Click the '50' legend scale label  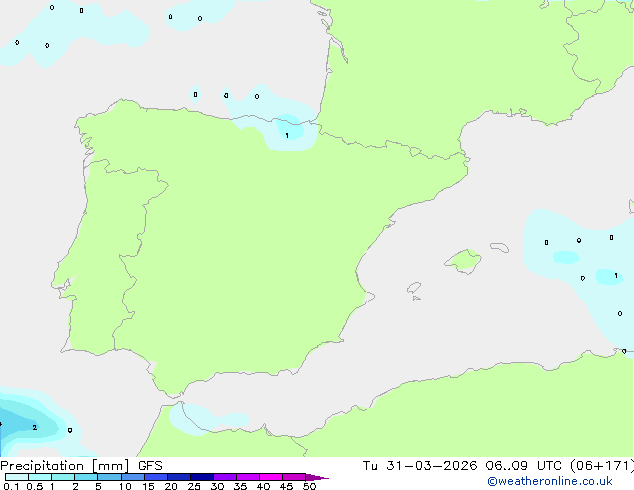(x=309, y=486)
